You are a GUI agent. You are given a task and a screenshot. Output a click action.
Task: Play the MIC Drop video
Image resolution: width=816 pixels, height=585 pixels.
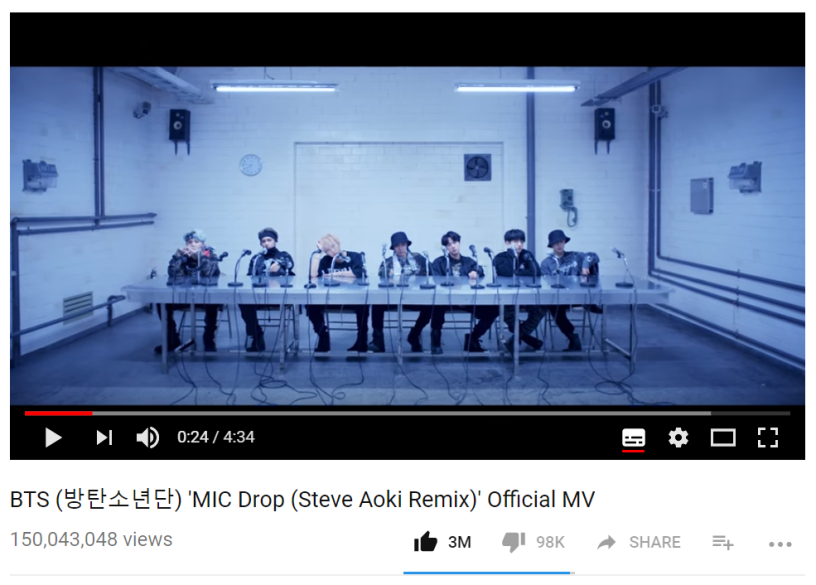(x=53, y=437)
